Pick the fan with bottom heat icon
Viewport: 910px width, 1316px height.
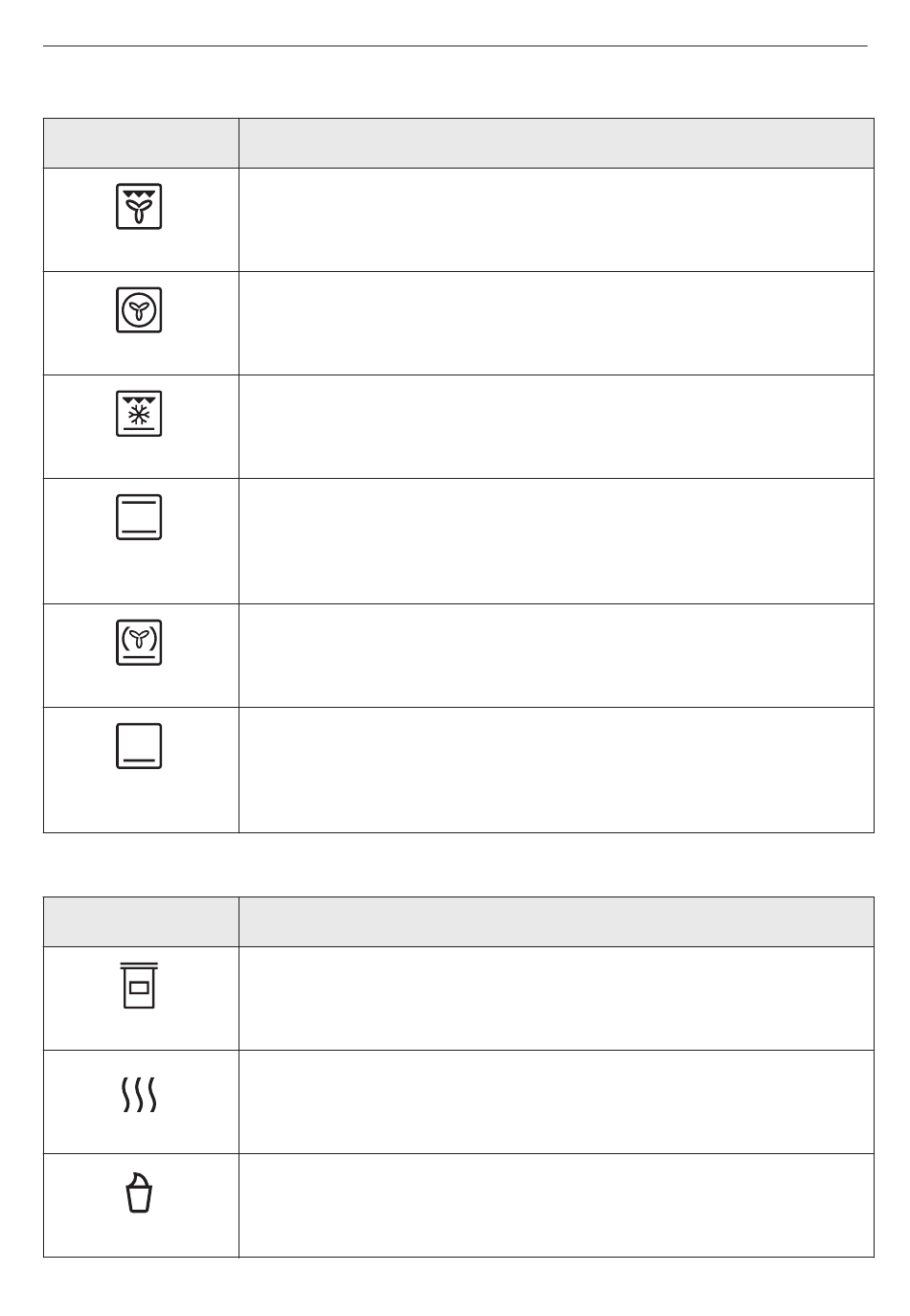click(139, 642)
